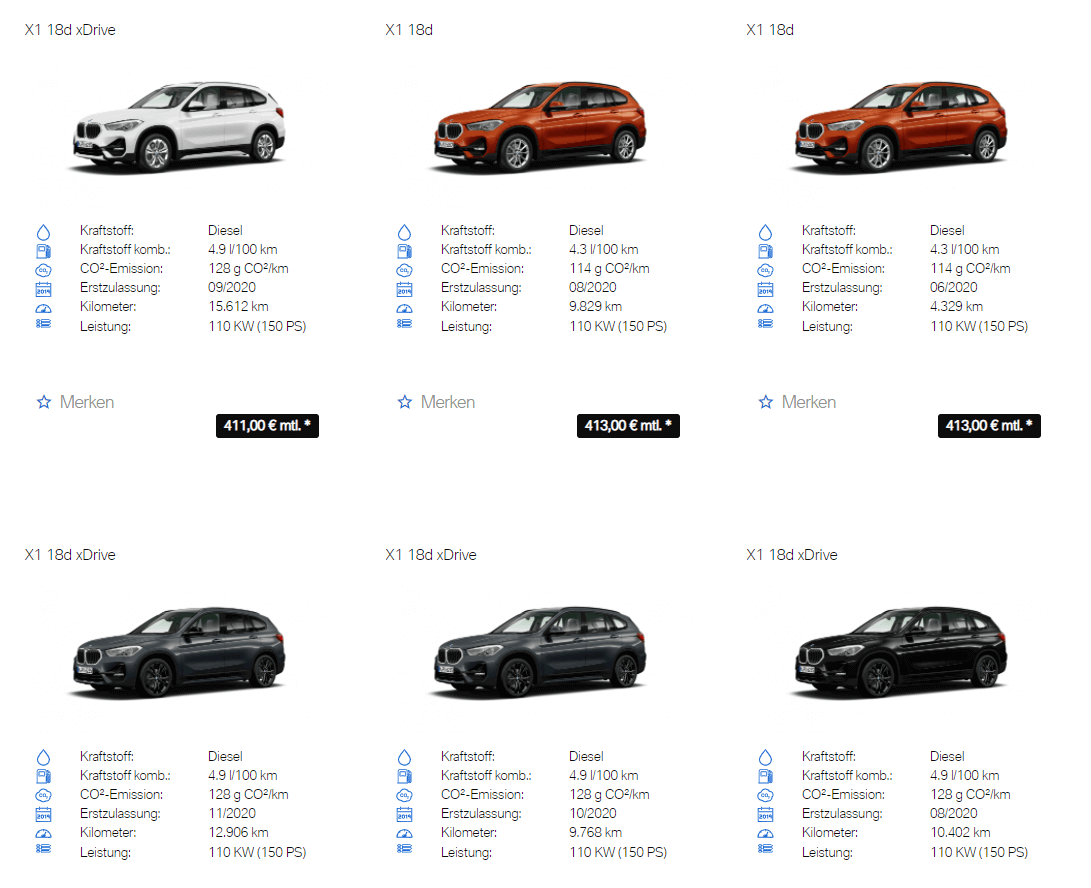Image resolution: width=1091 pixels, height=888 pixels.
Task: Open 413,00 € mtl. offer for 4.329 km car
Action: point(989,426)
